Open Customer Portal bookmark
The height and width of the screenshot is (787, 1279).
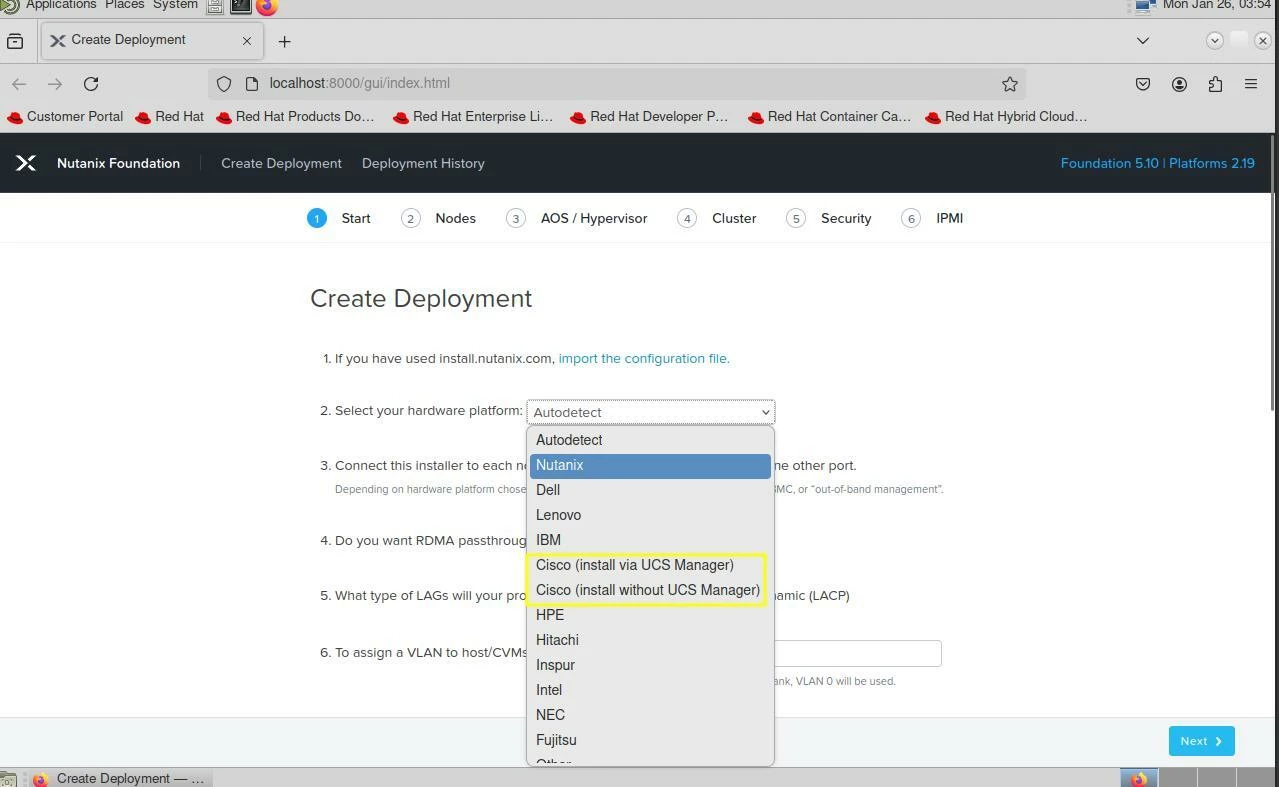pyautogui.click(x=65, y=117)
